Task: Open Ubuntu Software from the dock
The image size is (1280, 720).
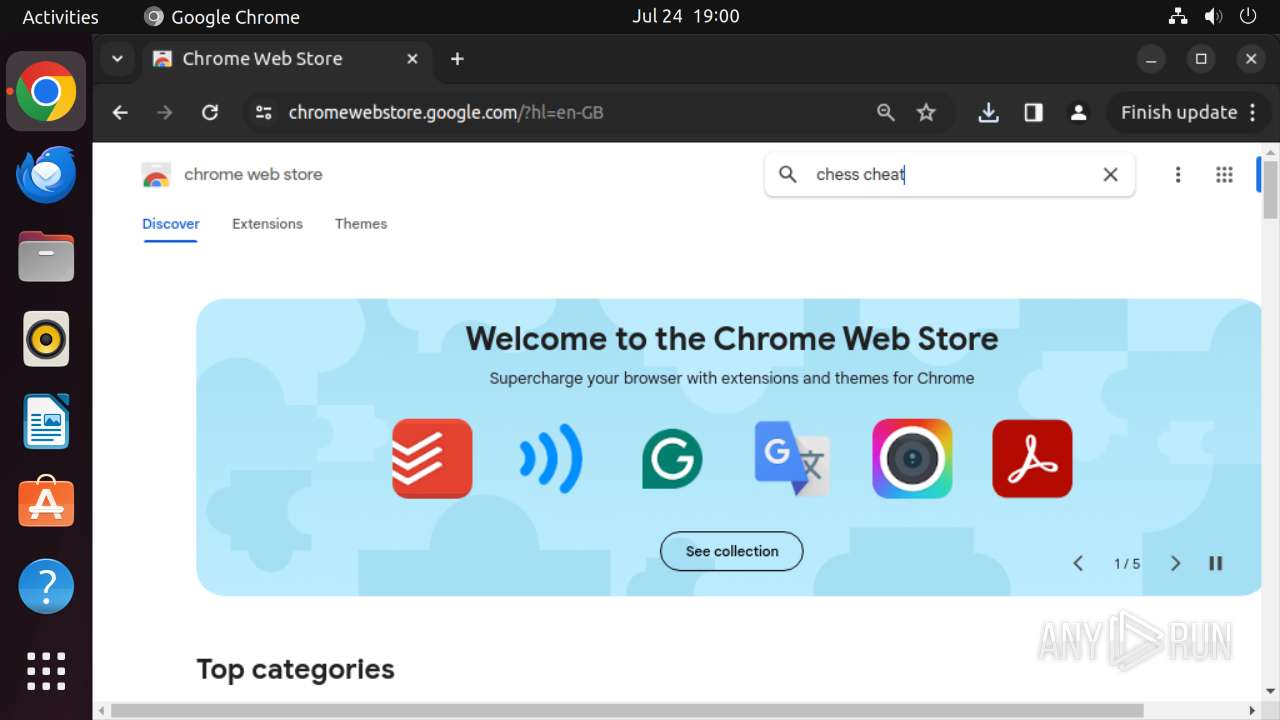Action: 46,504
